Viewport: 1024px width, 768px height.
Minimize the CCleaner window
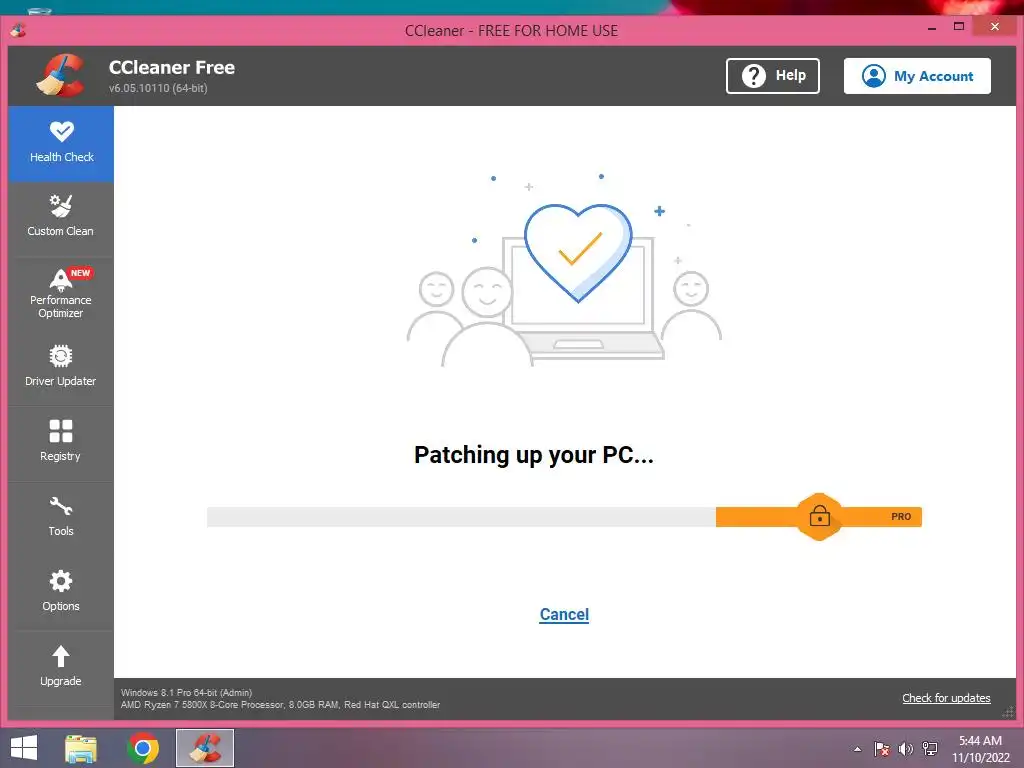pos(932,28)
